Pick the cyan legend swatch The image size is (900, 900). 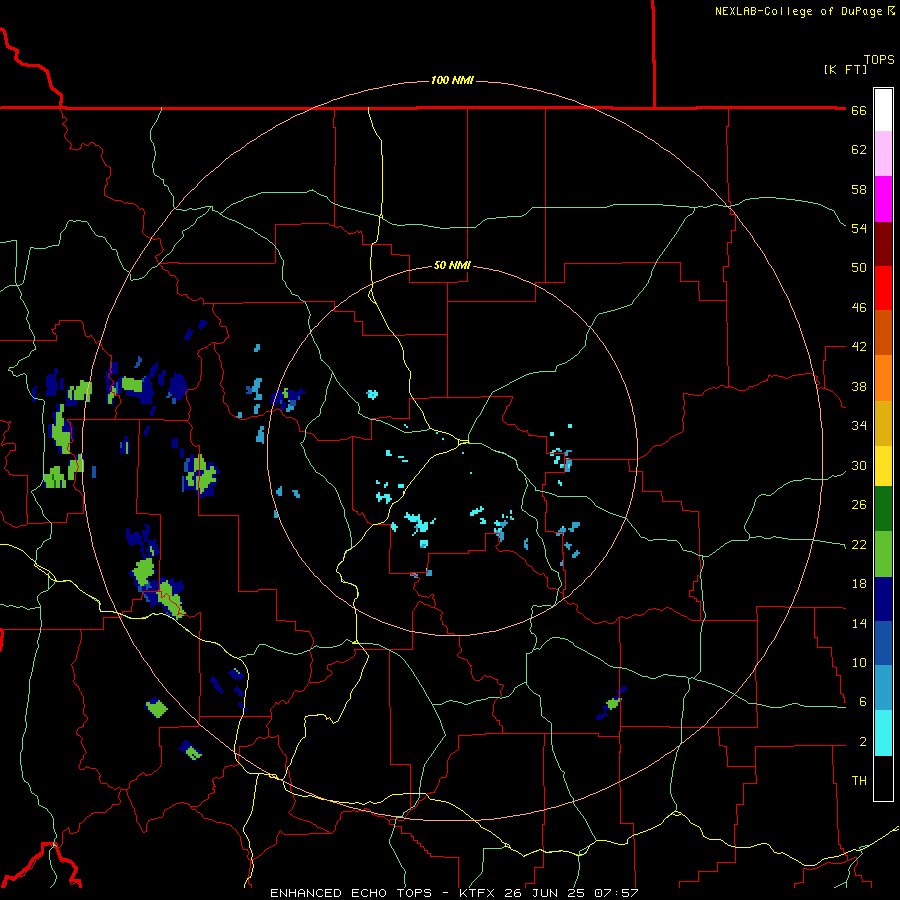tap(883, 733)
